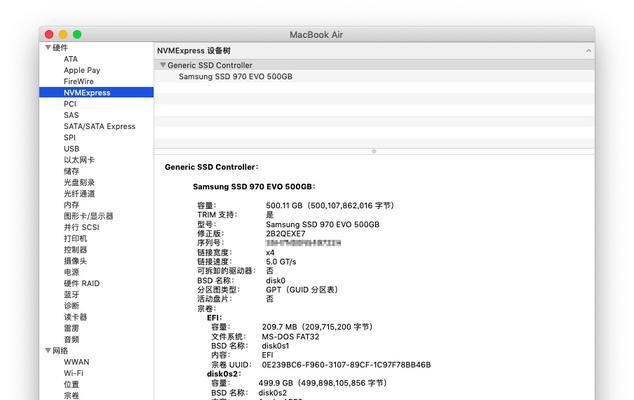Collapse the NVMExpress 设备树 header chevron
The height and width of the screenshot is (400, 634).
(x=588, y=51)
